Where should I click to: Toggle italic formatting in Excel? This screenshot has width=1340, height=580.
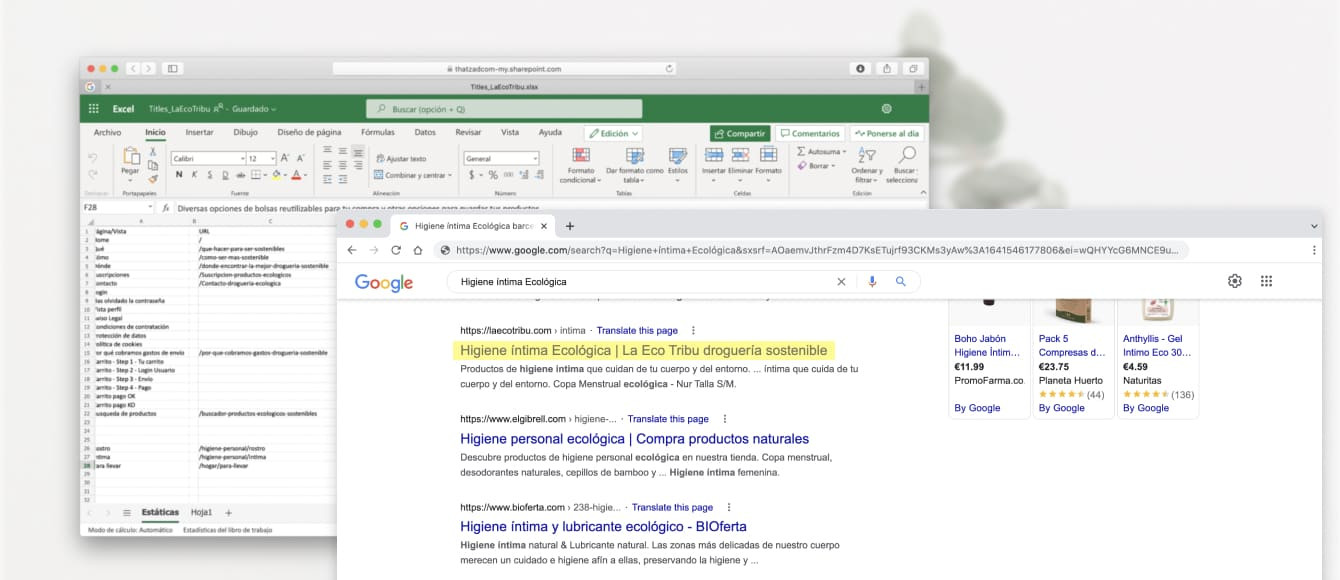tap(195, 175)
